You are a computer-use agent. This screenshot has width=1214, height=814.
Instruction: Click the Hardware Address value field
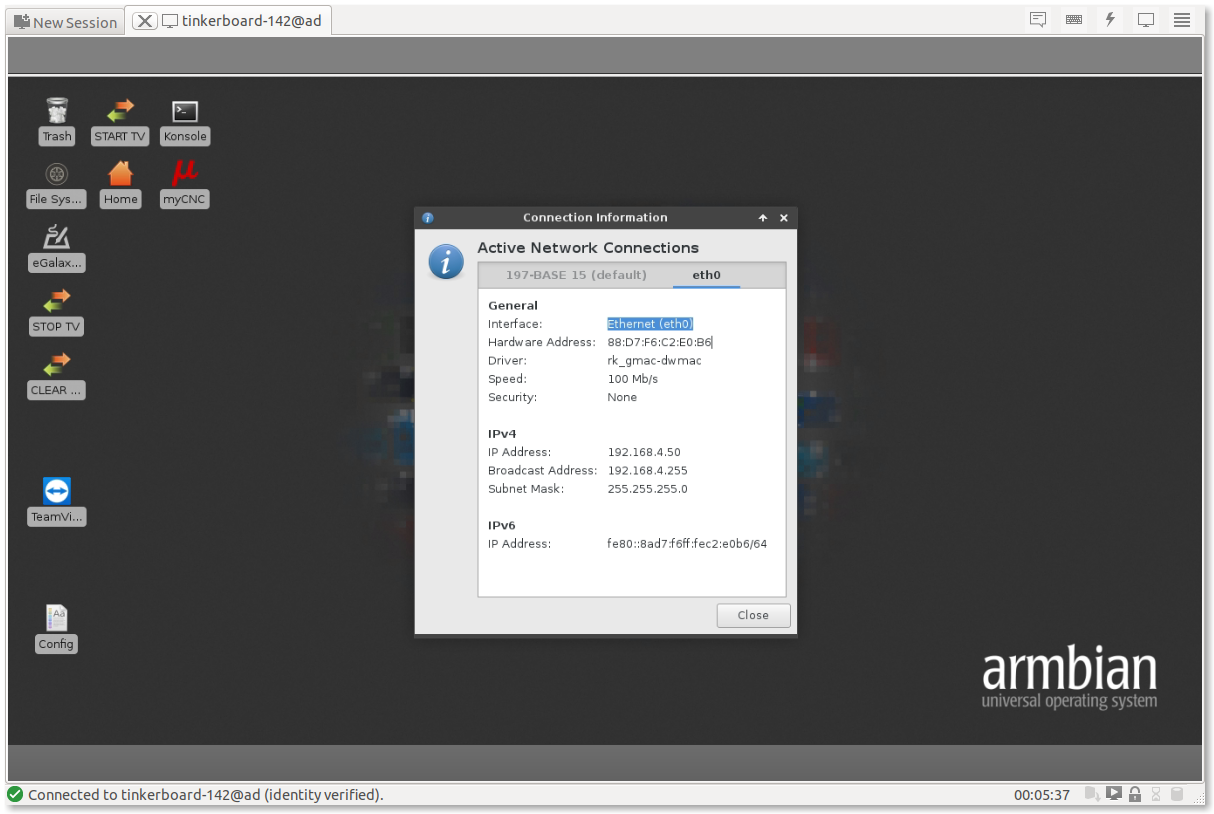(660, 343)
